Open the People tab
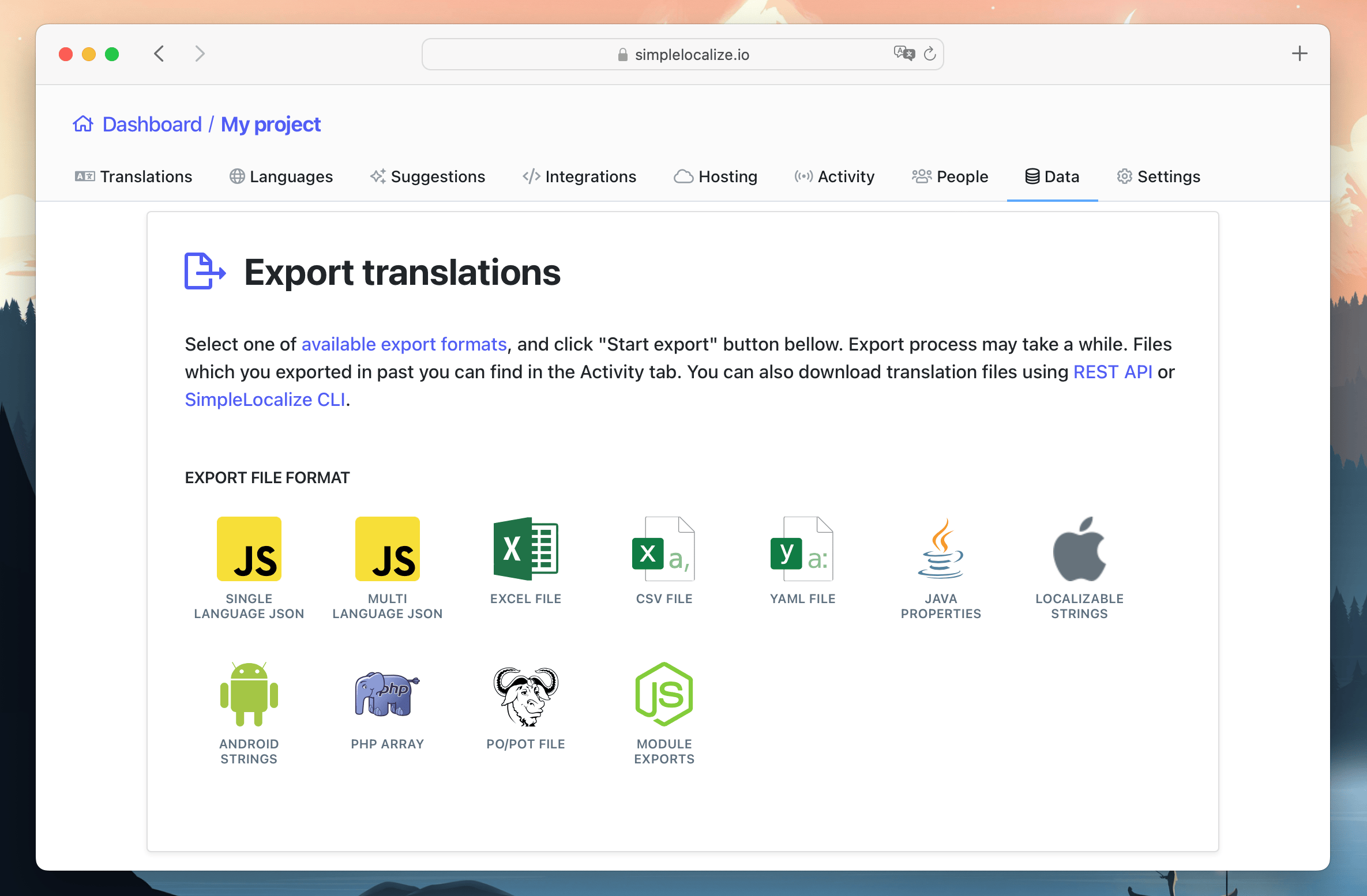Screen dimensions: 1367x896 tap(950, 176)
